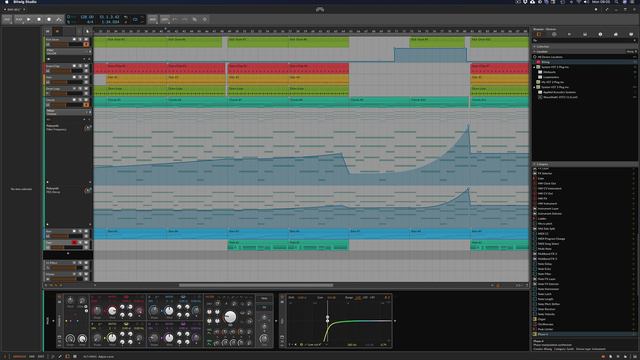Viewport: 640px width, 360px height.
Task: Arm recording on the top green drum track
Action: pos(74,40)
